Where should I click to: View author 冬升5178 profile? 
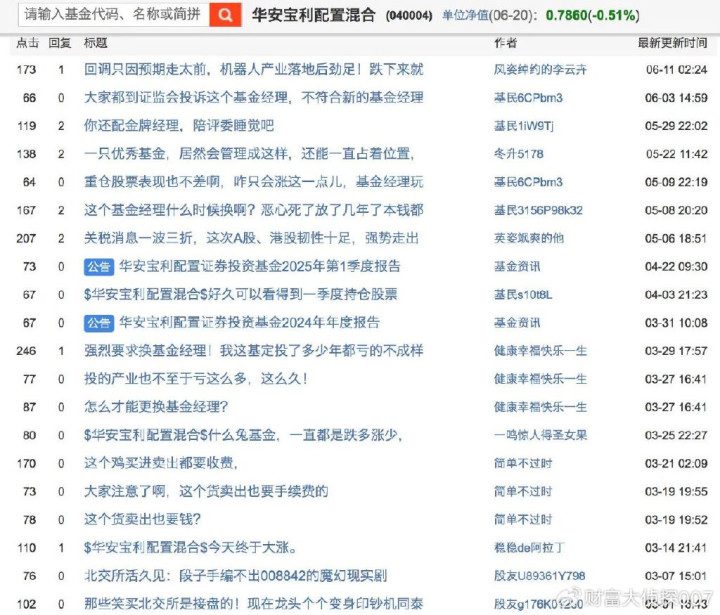[518, 153]
